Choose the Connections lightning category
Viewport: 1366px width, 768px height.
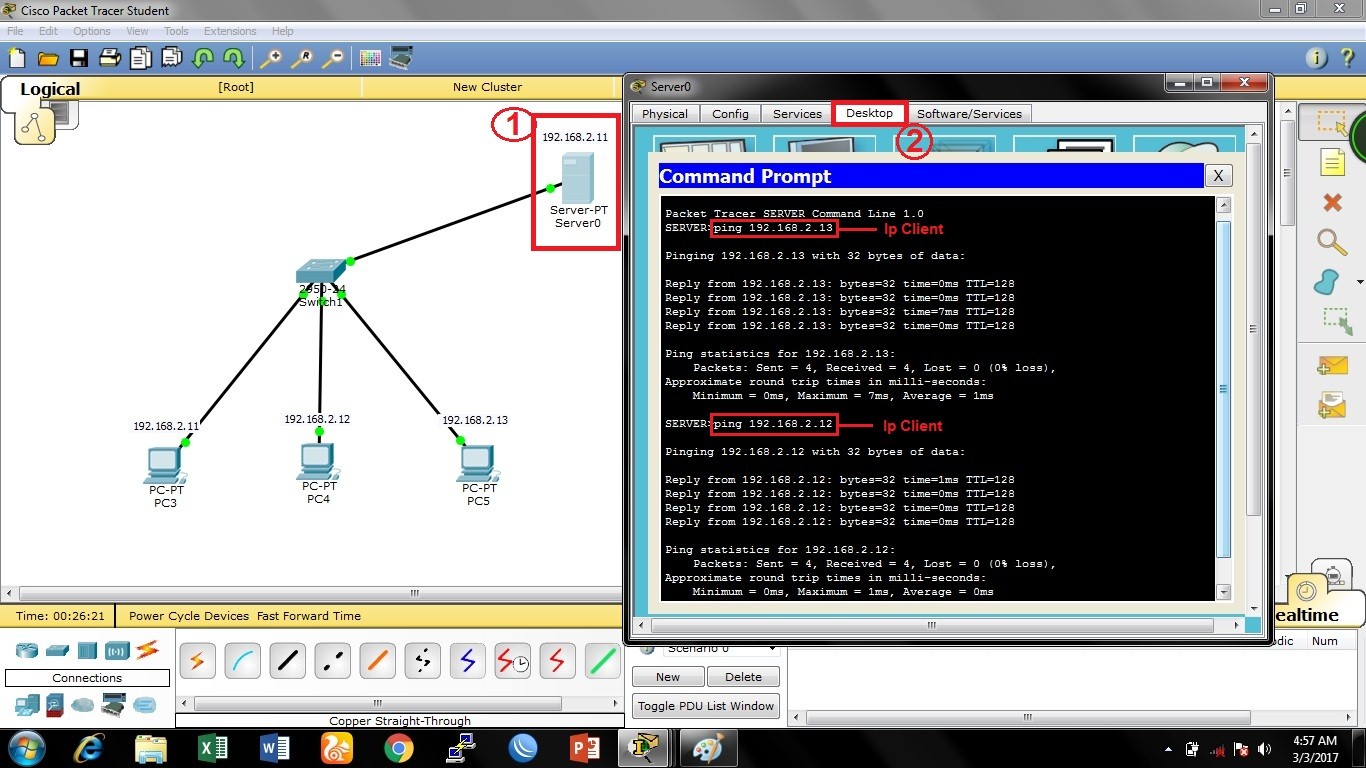147,650
